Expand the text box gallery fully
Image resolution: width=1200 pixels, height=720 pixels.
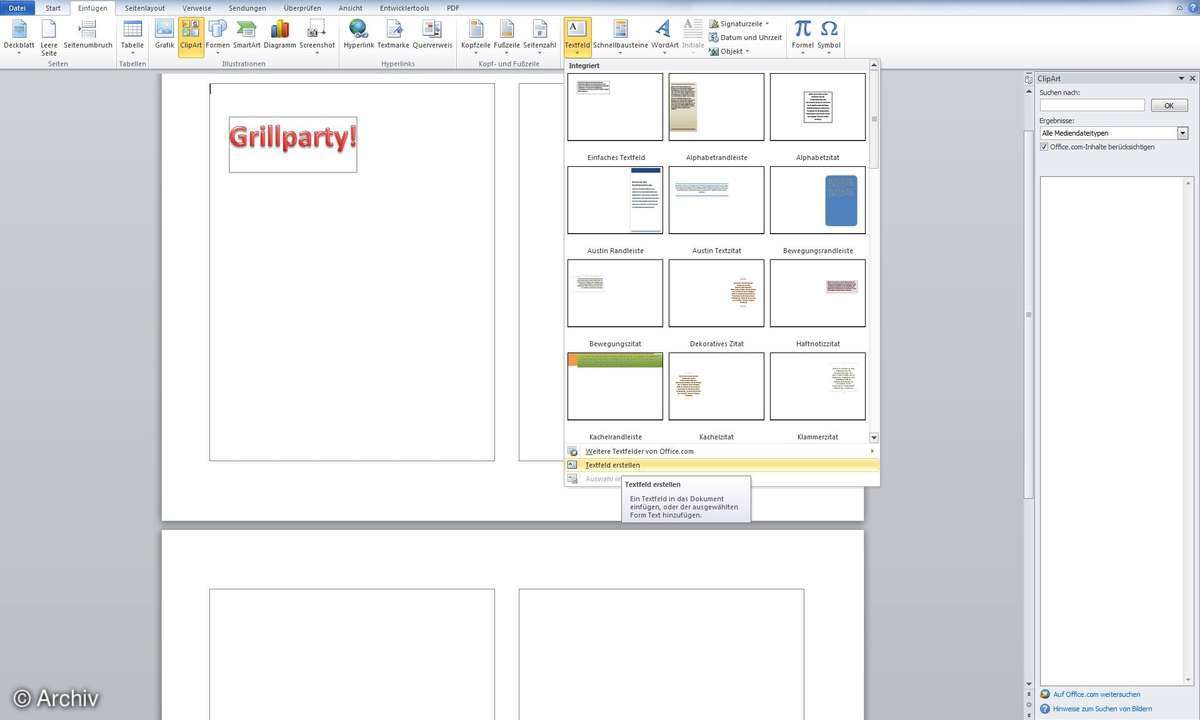(873, 437)
